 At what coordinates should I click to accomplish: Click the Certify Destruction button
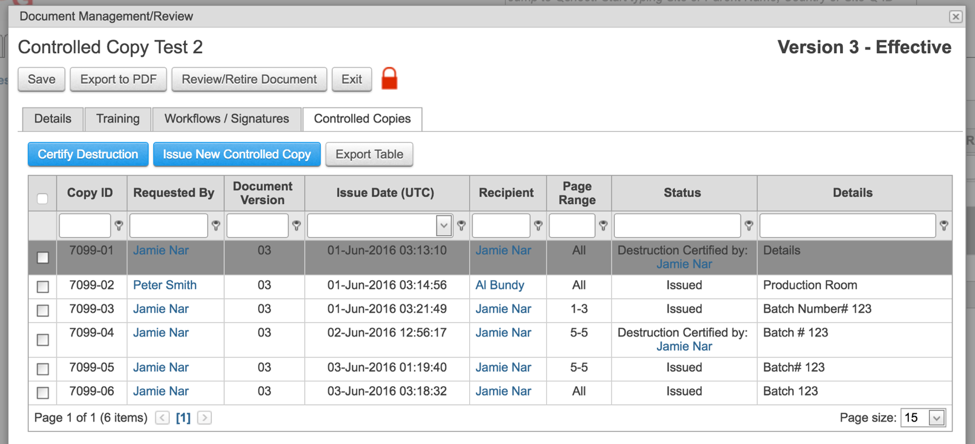(x=87, y=155)
